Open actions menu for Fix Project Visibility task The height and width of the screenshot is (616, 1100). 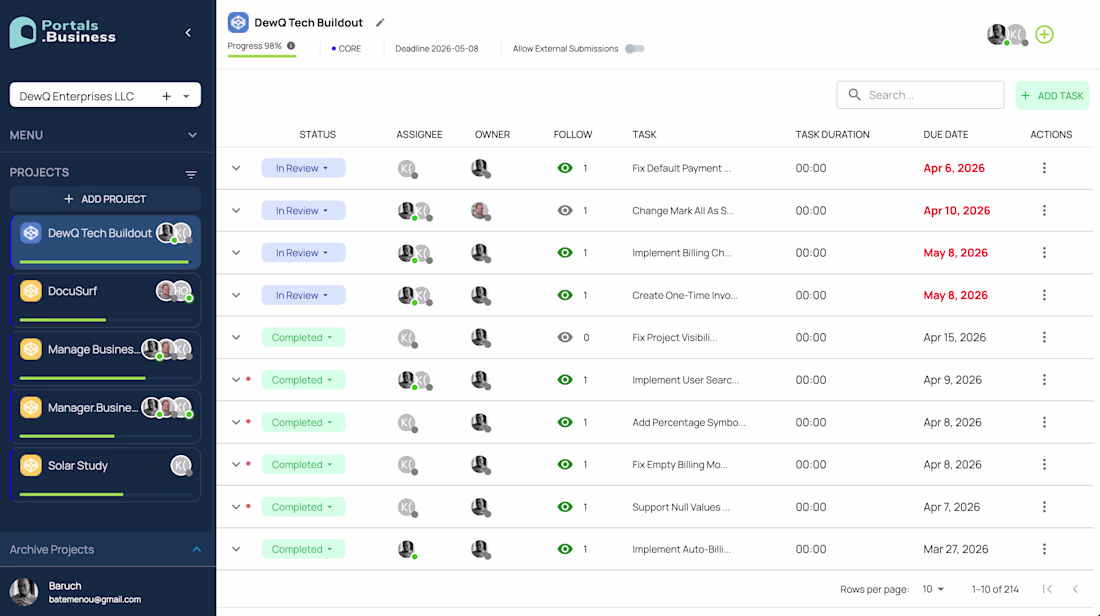(1044, 337)
